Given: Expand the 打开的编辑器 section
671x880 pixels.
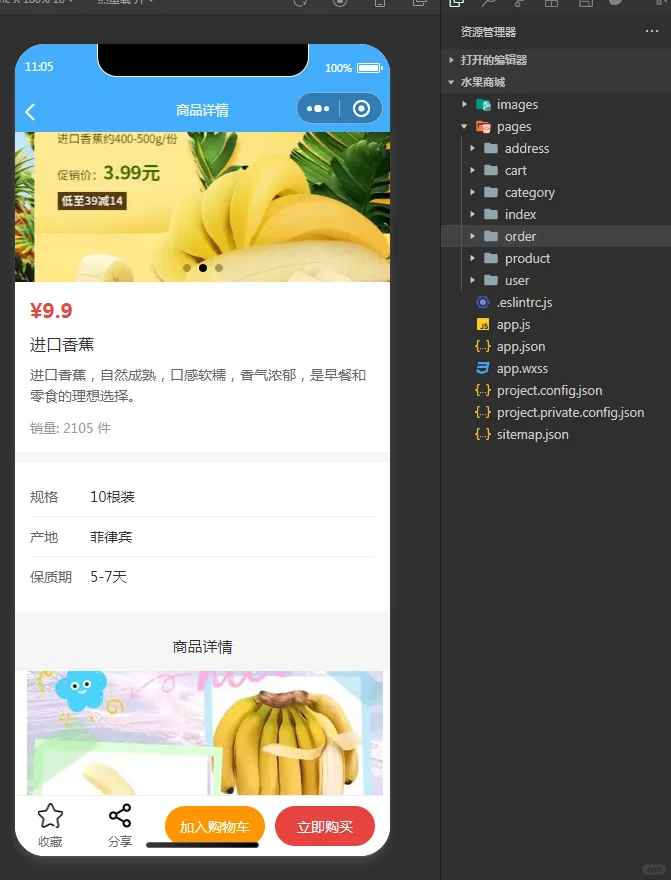Looking at the screenshot, I should click(452, 59).
